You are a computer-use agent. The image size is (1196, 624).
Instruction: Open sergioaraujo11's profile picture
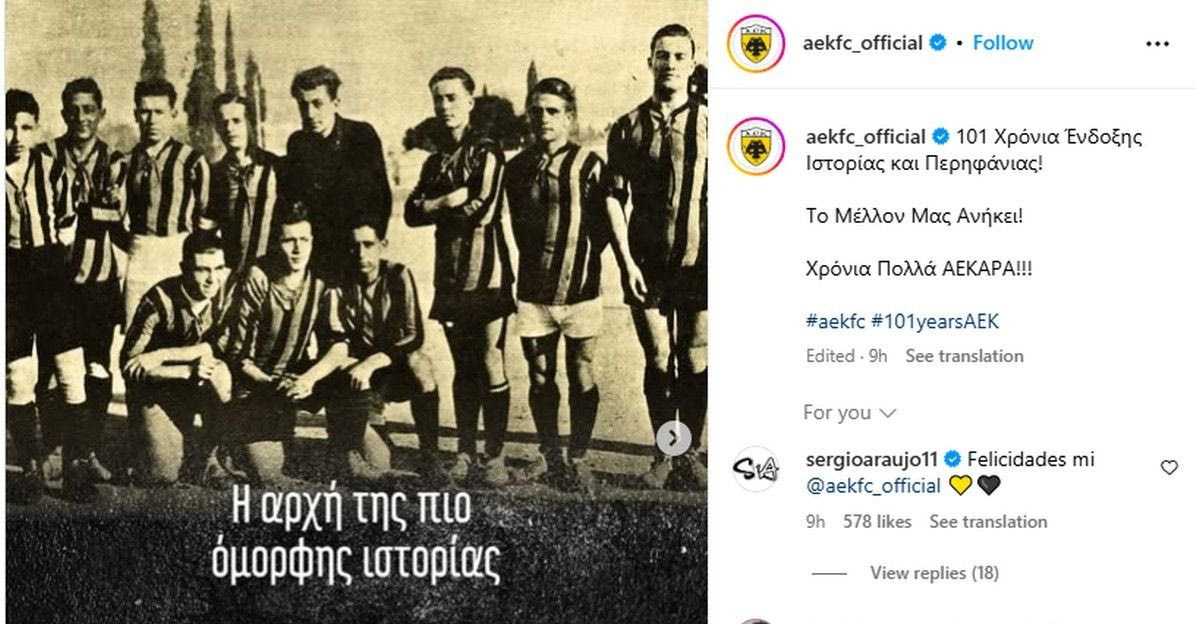tap(755, 469)
